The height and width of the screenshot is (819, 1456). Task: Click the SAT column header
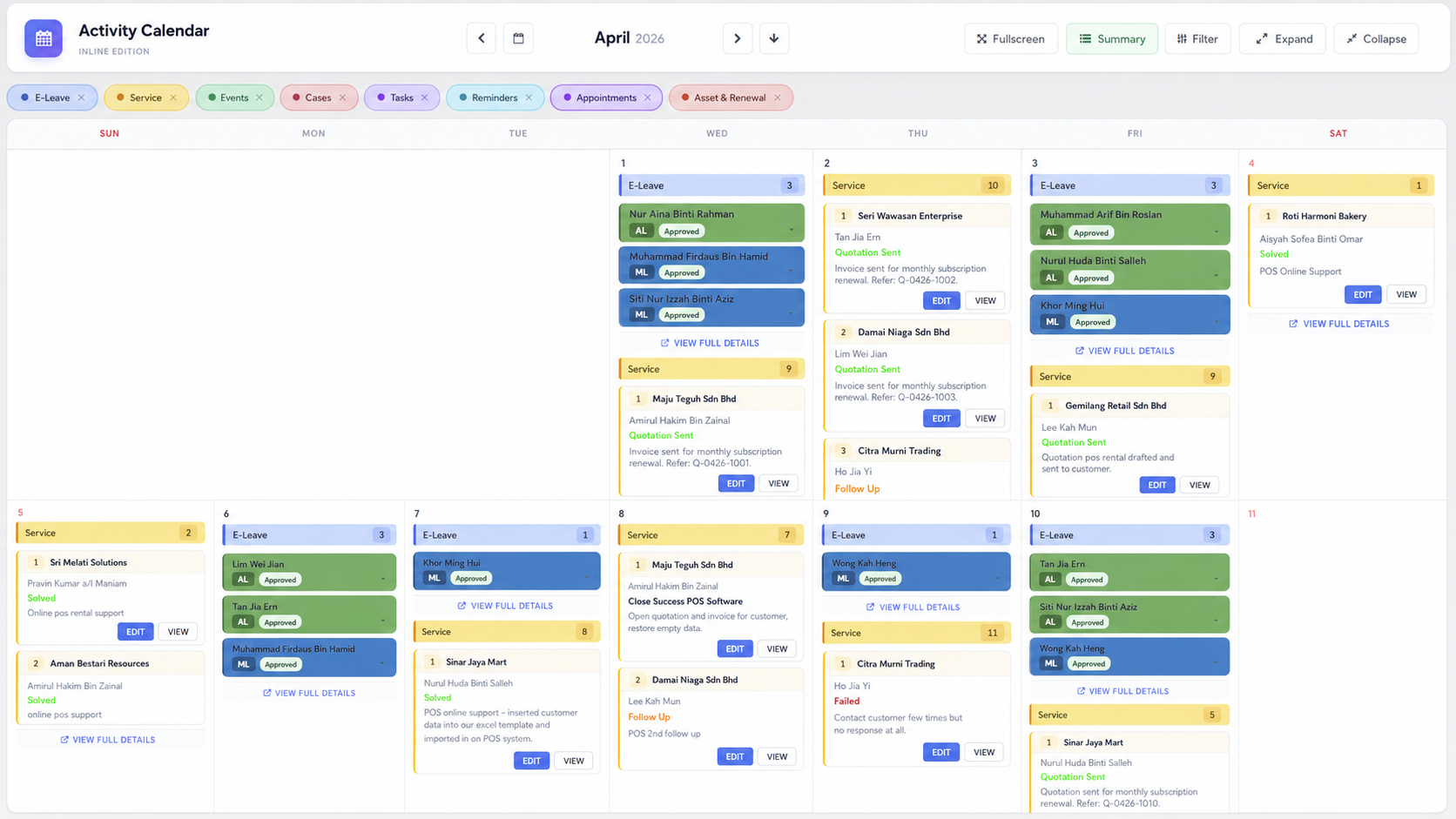click(1338, 133)
